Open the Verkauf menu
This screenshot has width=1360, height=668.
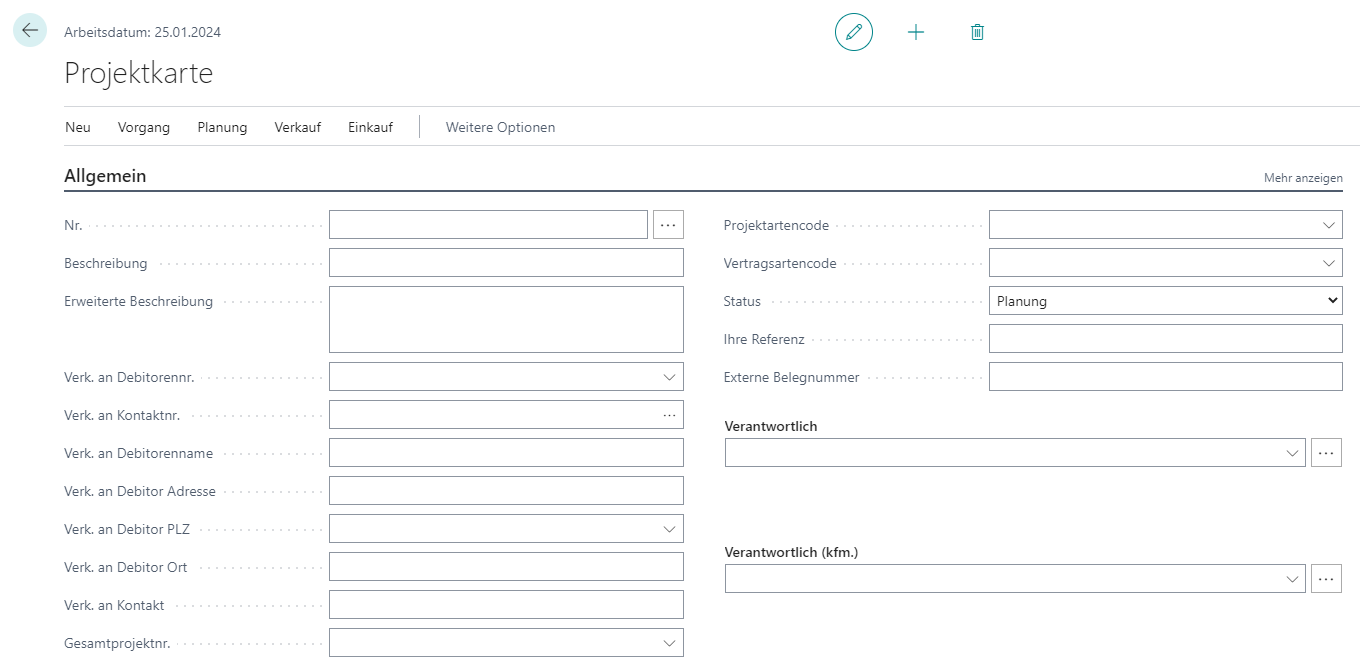point(298,127)
